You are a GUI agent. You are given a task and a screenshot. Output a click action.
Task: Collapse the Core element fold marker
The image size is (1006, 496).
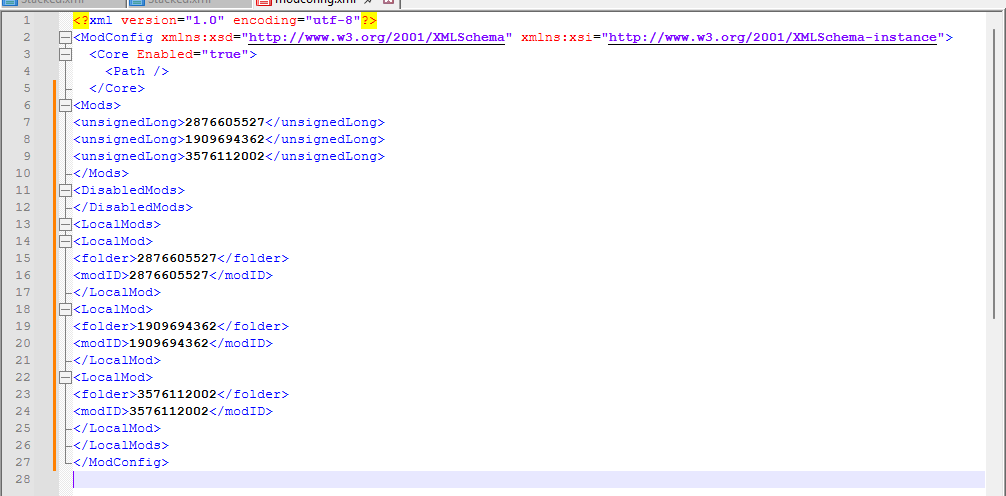[65, 55]
